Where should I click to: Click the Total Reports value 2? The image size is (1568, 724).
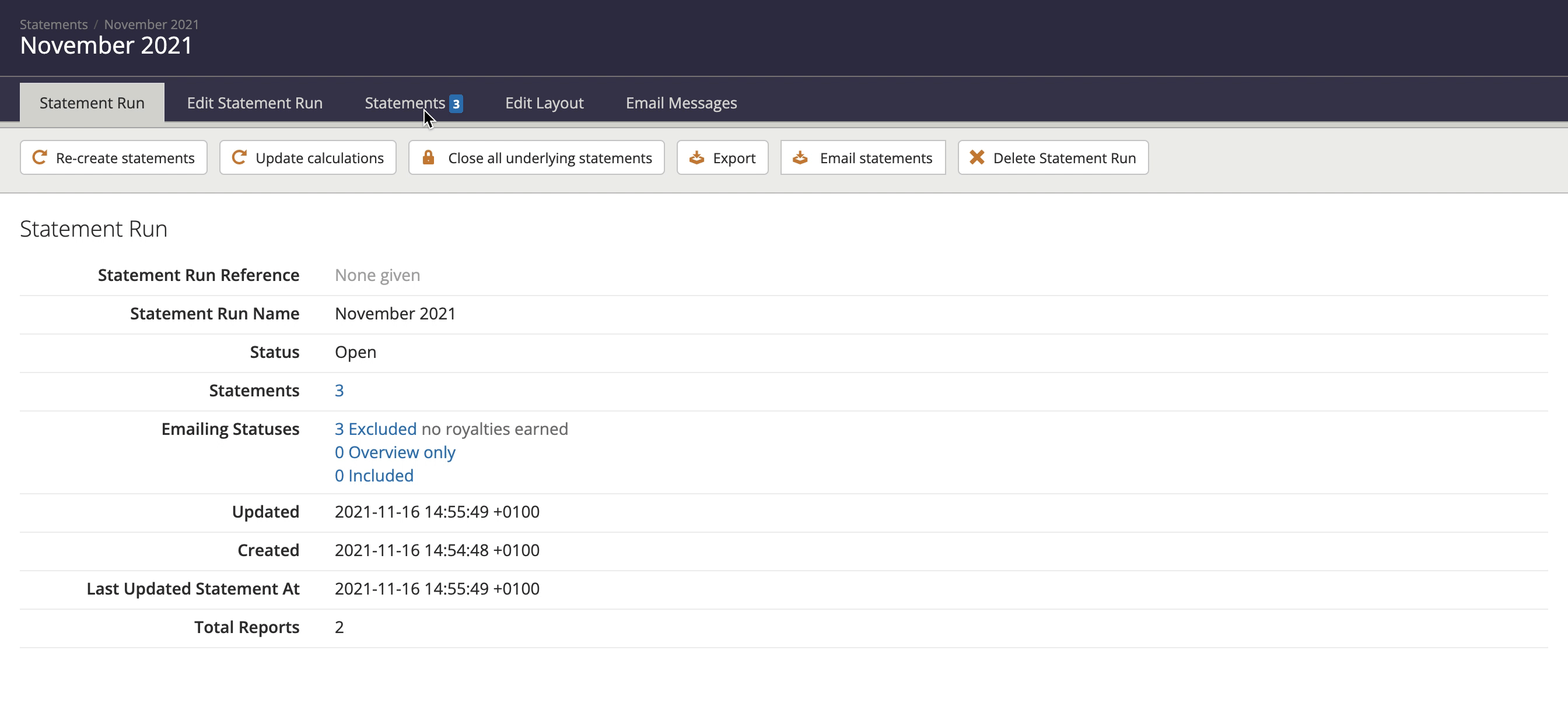click(x=339, y=627)
